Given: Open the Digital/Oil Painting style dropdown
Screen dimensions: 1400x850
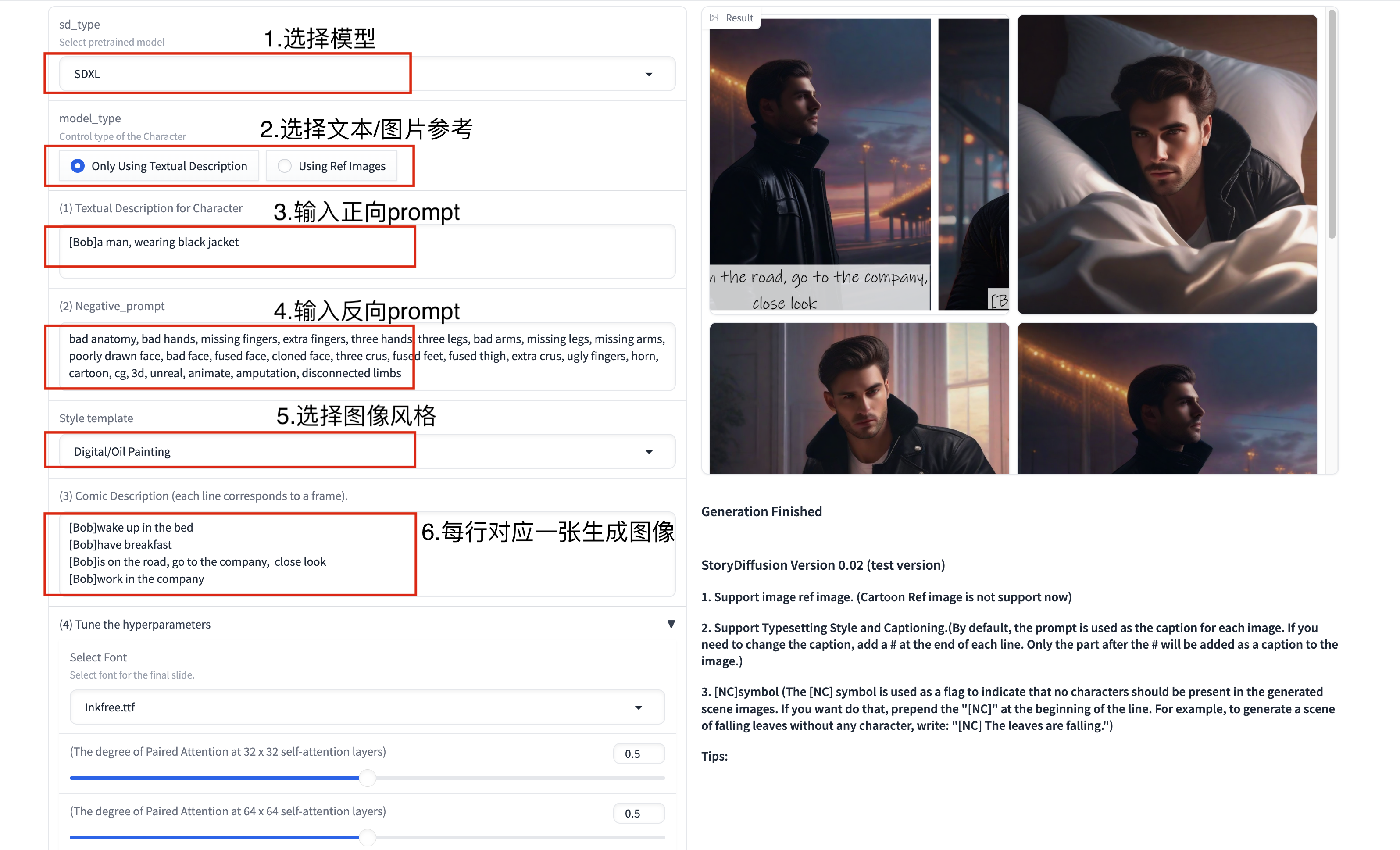Looking at the screenshot, I should click(367, 452).
